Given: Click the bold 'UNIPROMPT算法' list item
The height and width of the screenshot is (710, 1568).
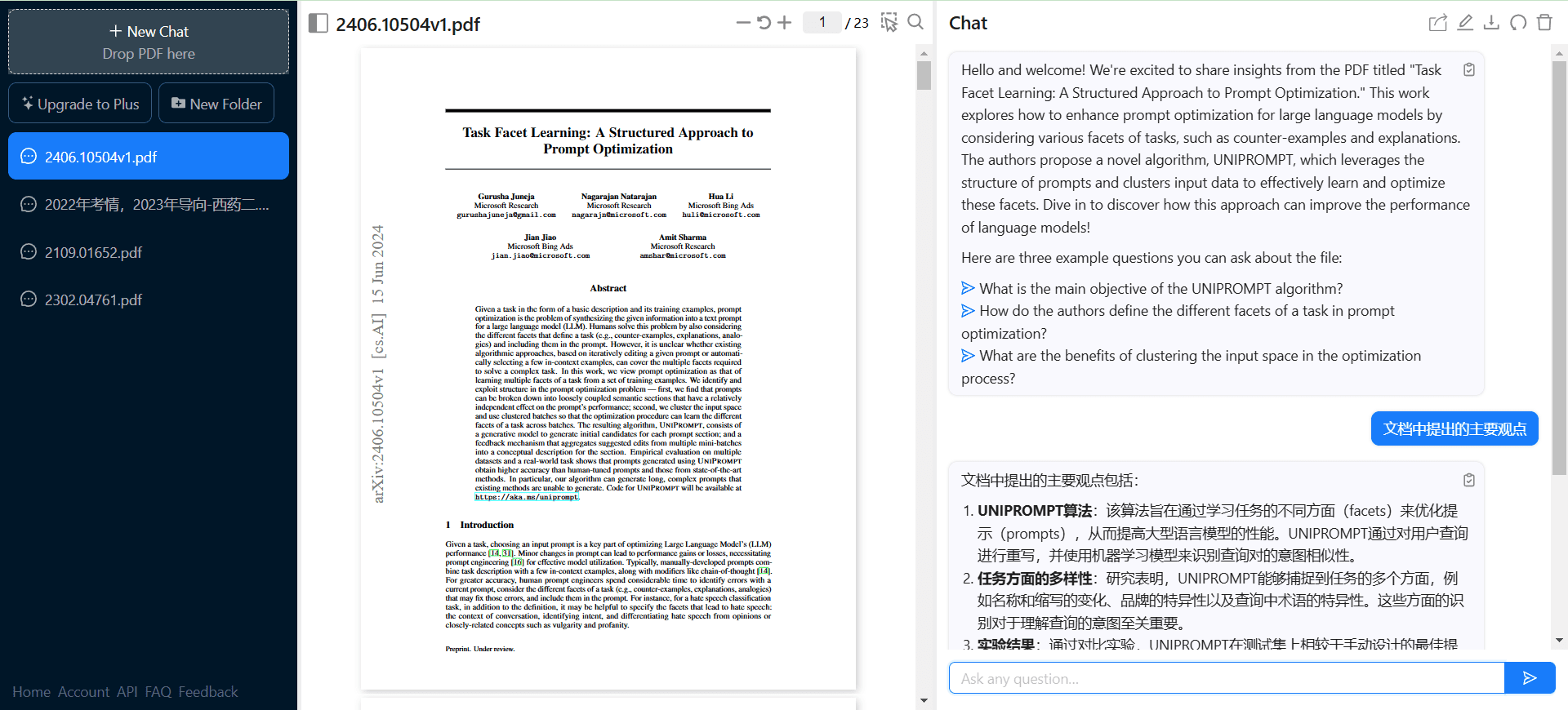Looking at the screenshot, I should point(1035,511).
